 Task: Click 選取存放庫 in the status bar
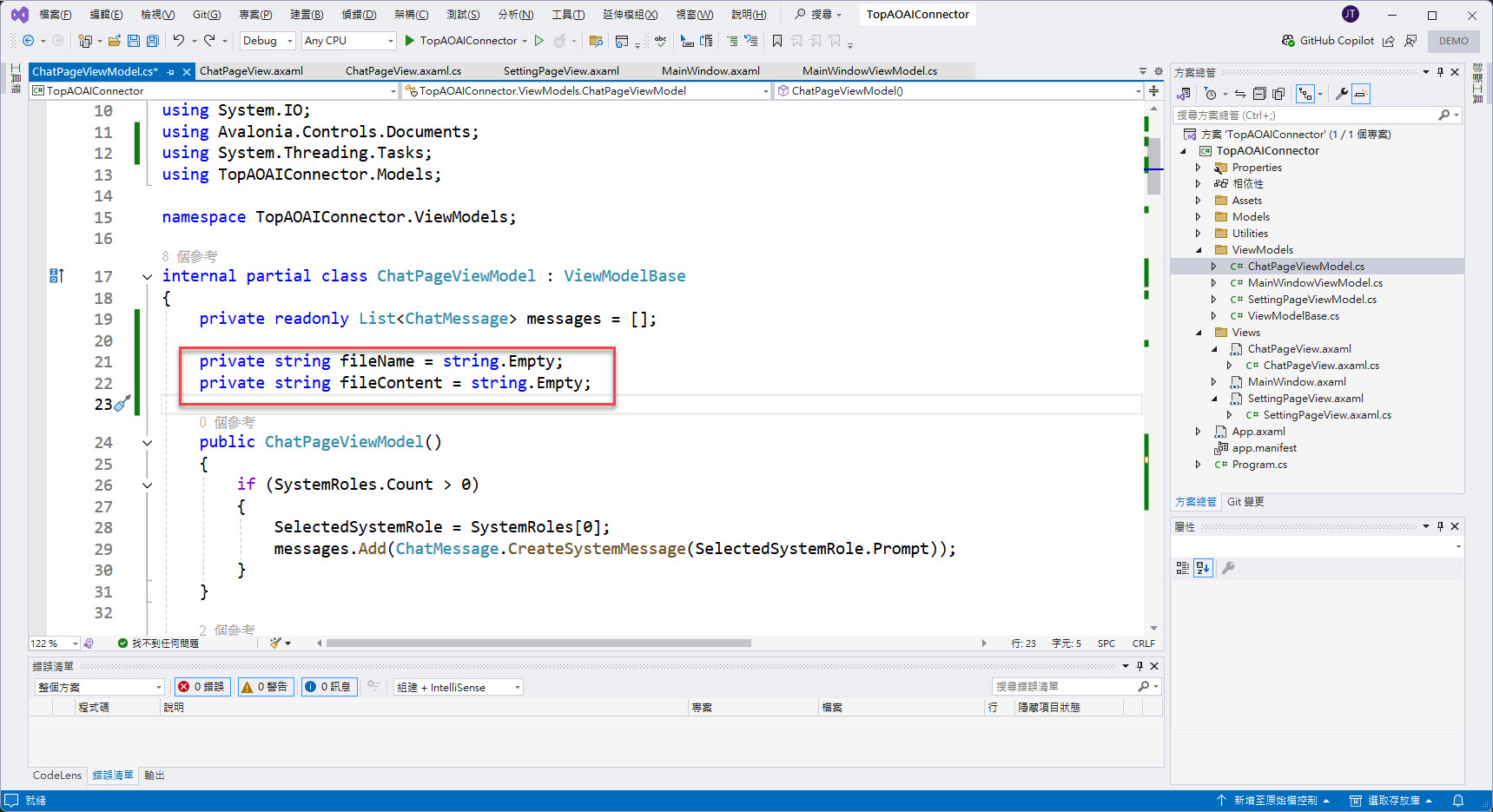(x=1391, y=801)
